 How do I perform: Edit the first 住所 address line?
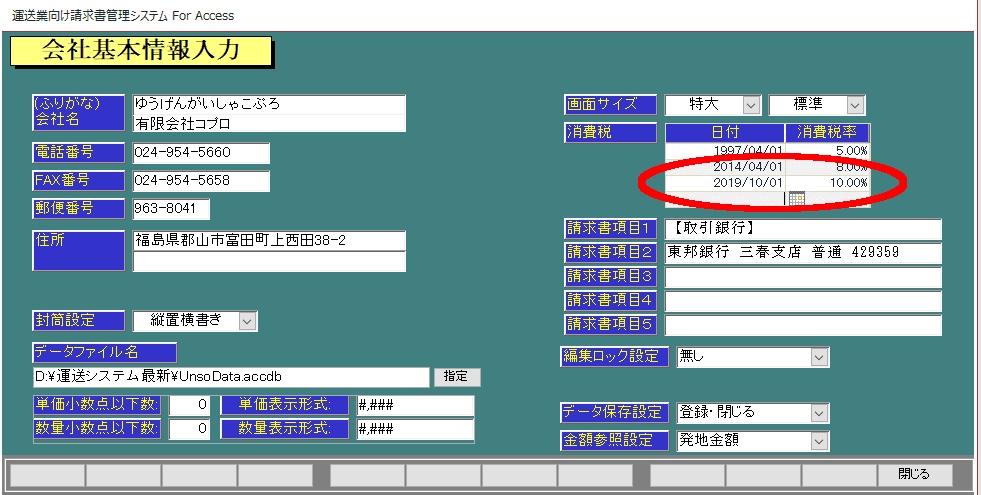[x=269, y=240]
